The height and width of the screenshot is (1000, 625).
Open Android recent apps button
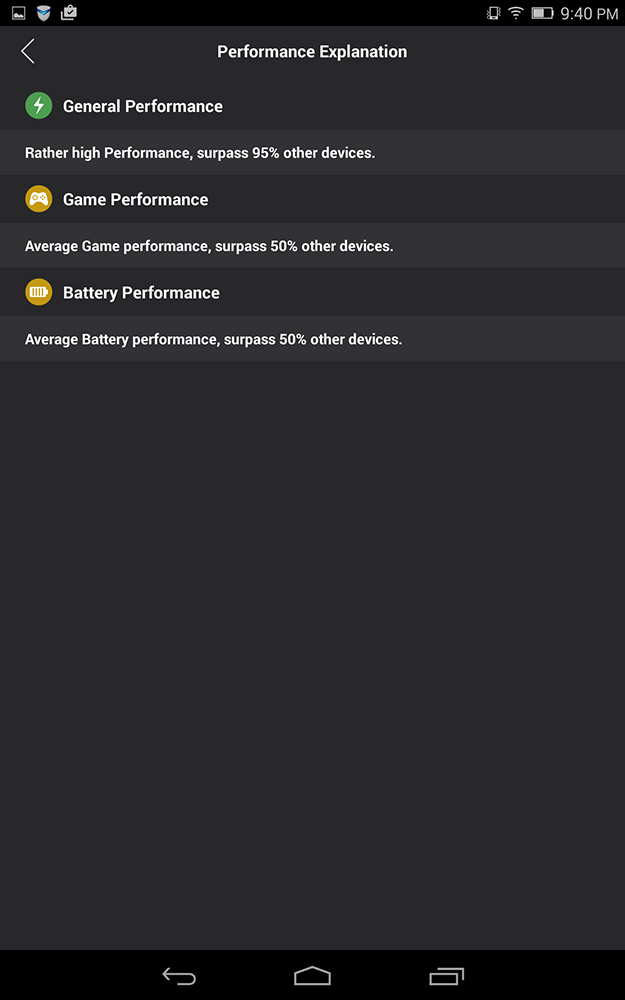pyautogui.click(x=446, y=976)
